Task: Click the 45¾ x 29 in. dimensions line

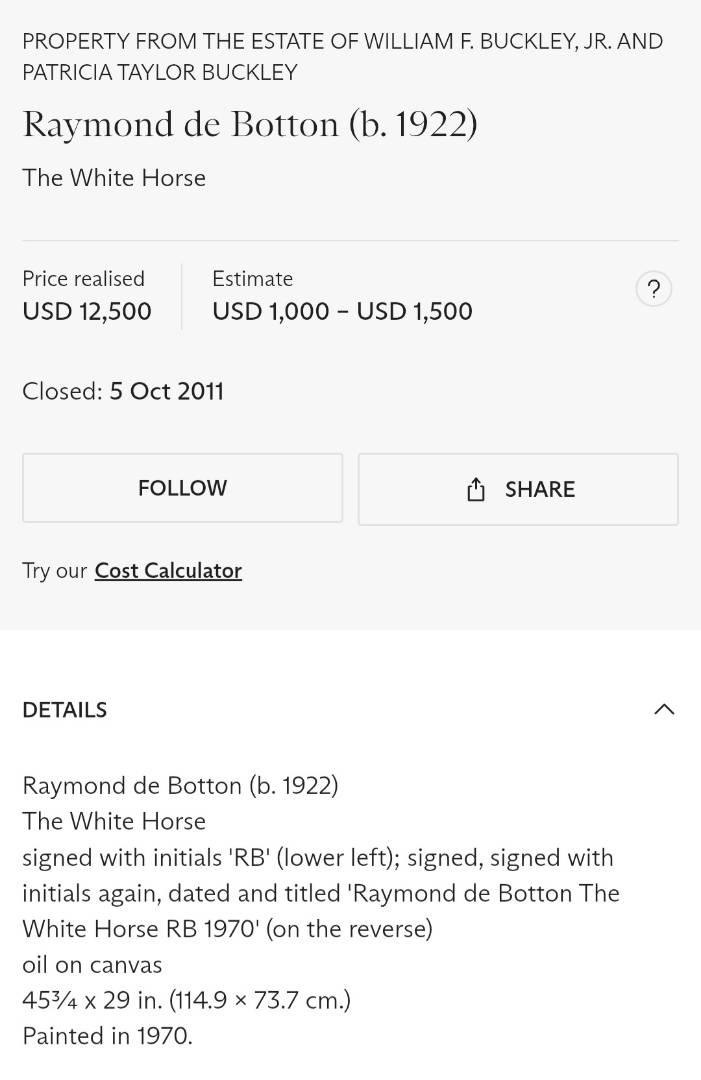Action: (186, 1000)
